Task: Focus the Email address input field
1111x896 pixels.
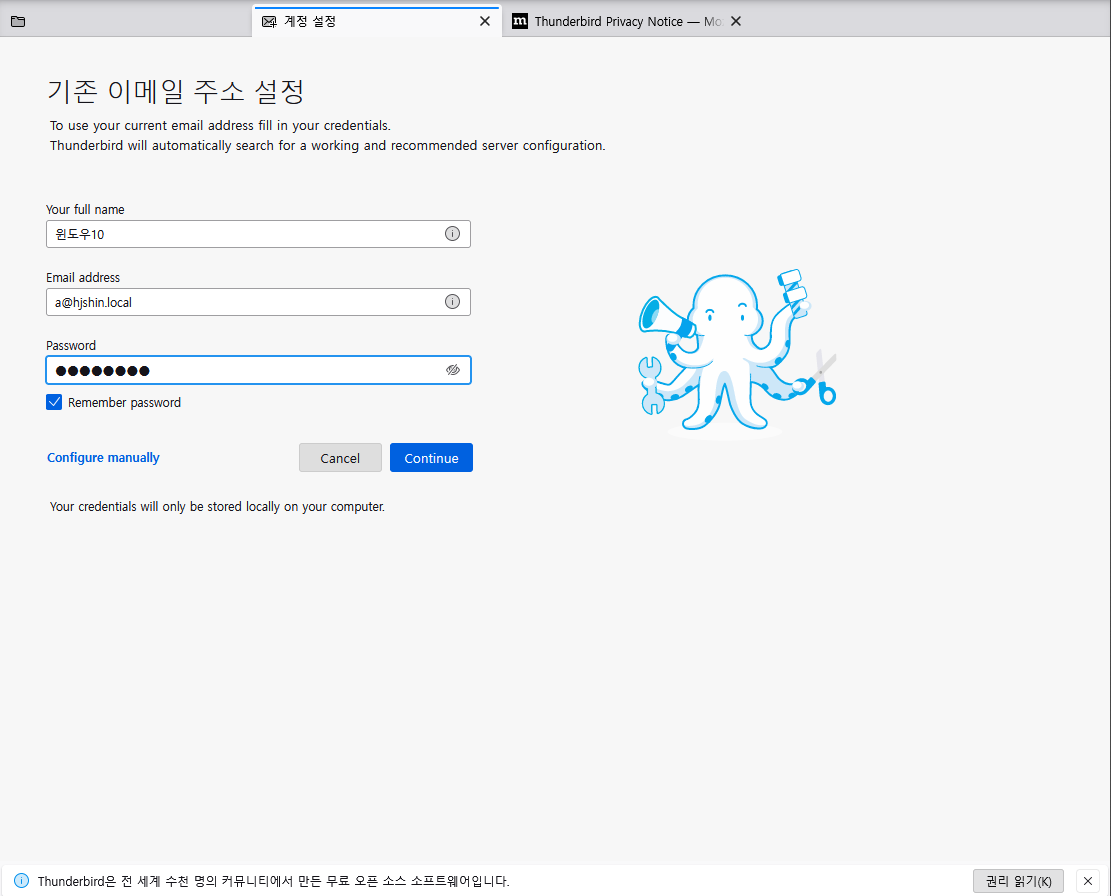Action: click(258, 302)
